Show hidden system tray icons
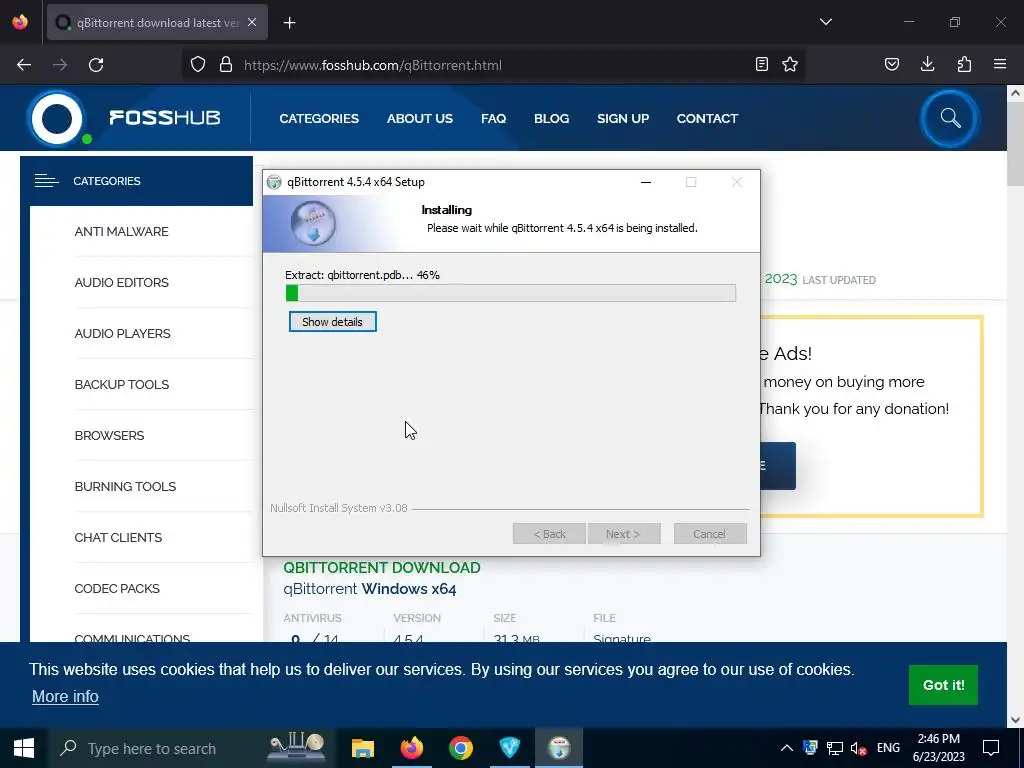1024x768 pixels. click(x=786, y=748)
